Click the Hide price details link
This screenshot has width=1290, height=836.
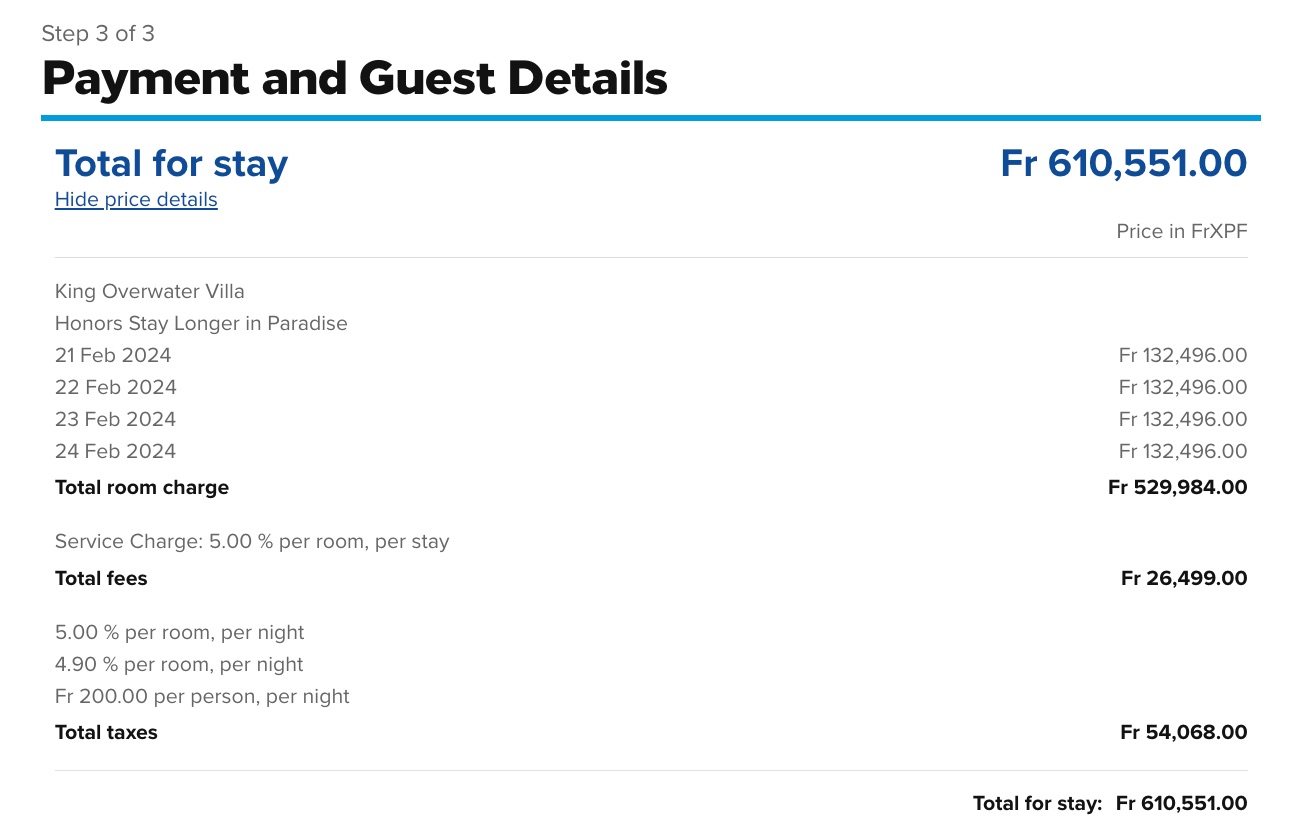point(136,199)
